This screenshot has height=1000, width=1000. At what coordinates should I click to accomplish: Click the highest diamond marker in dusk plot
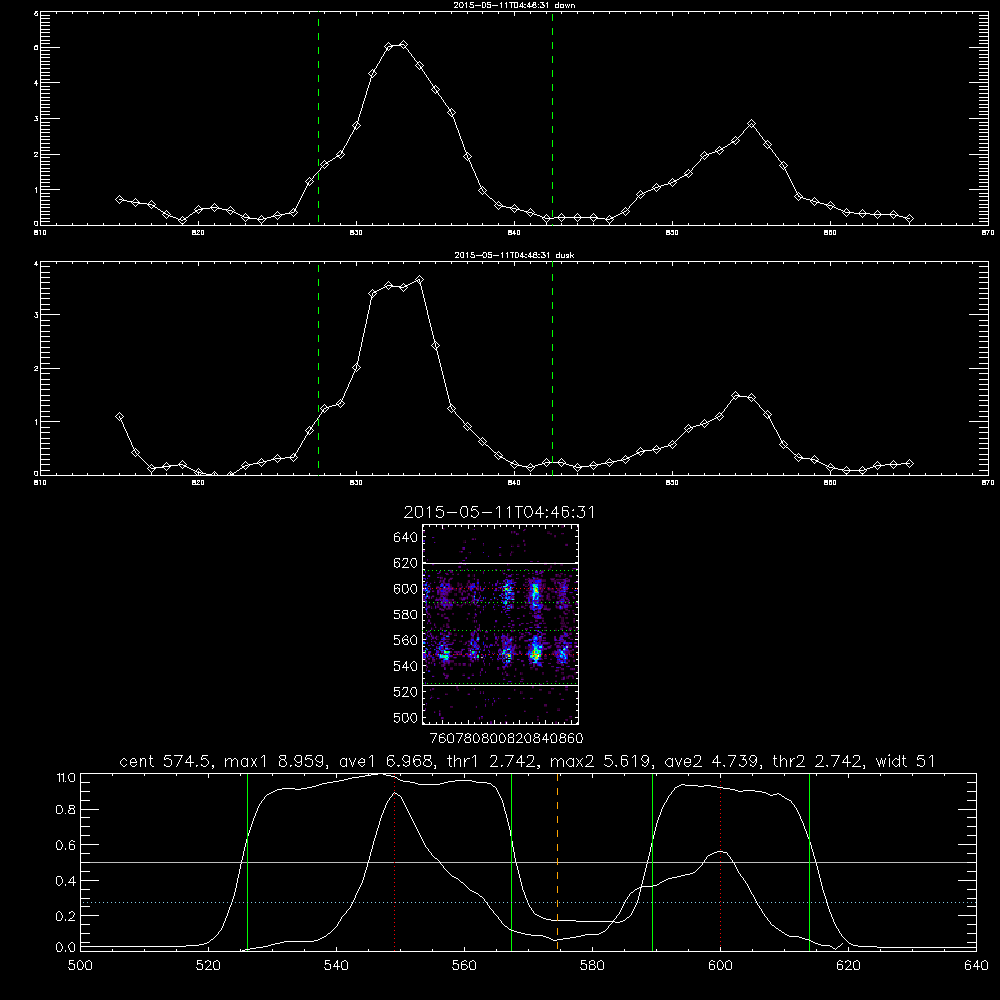click(x=419, y=279)
